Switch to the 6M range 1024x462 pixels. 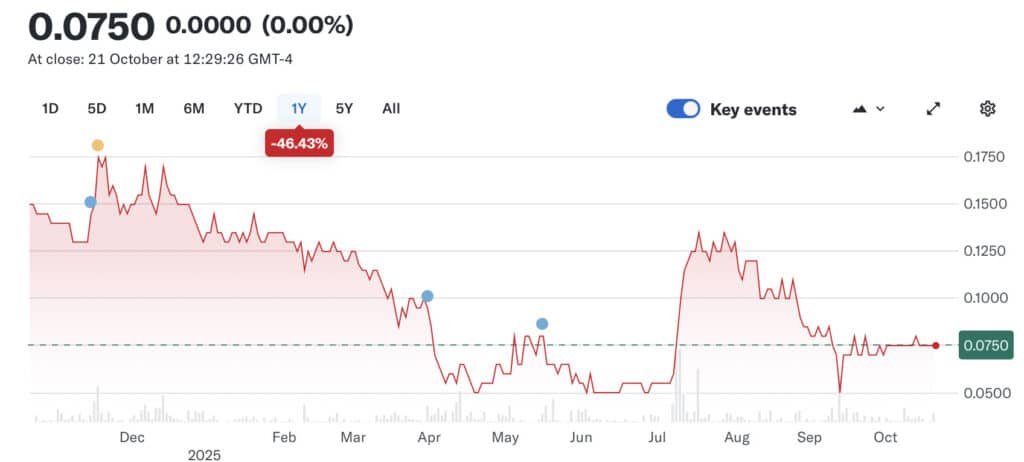pyautogui.click(x=194, y=108)
